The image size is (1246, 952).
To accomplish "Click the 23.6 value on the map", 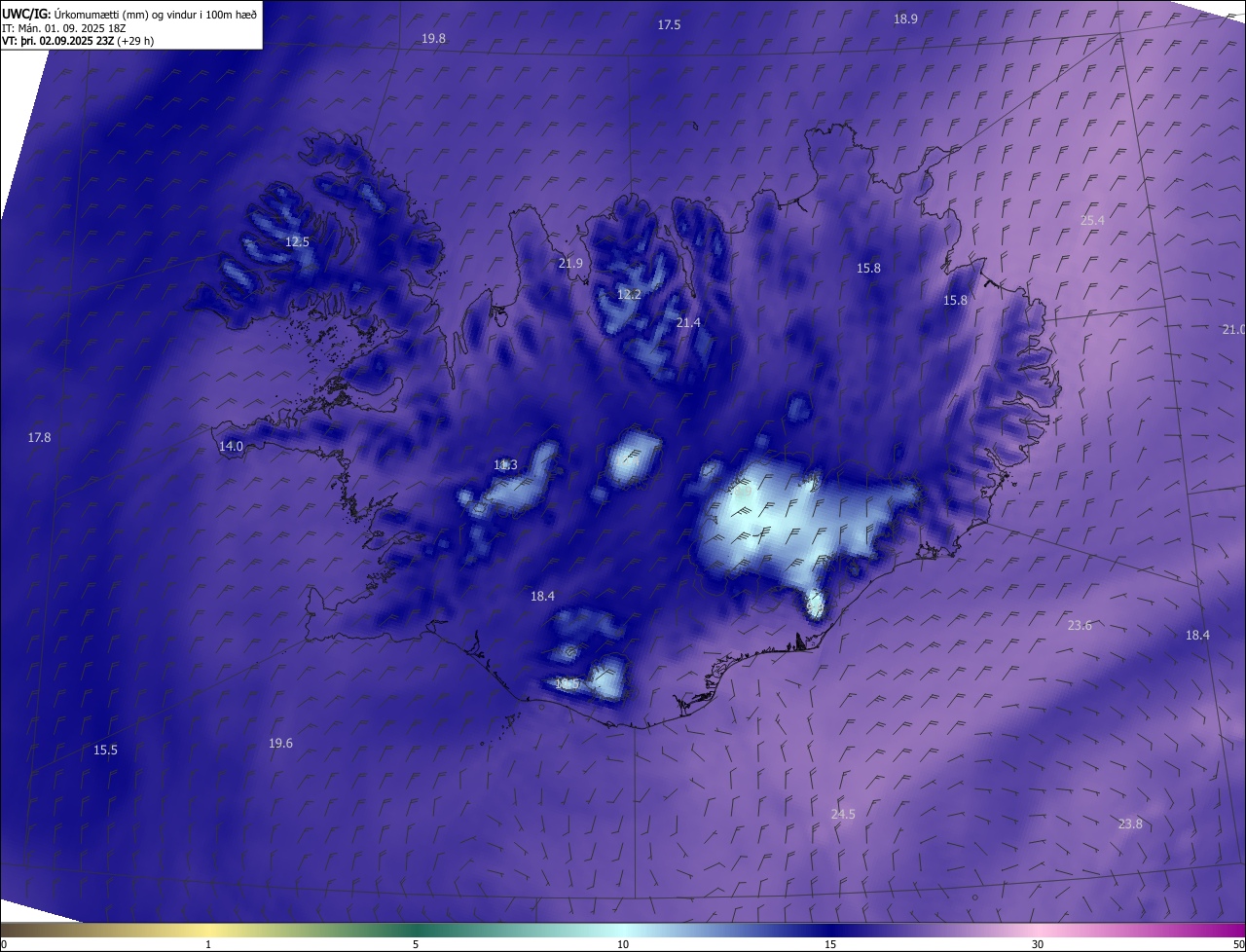I will coord(1080,626).
